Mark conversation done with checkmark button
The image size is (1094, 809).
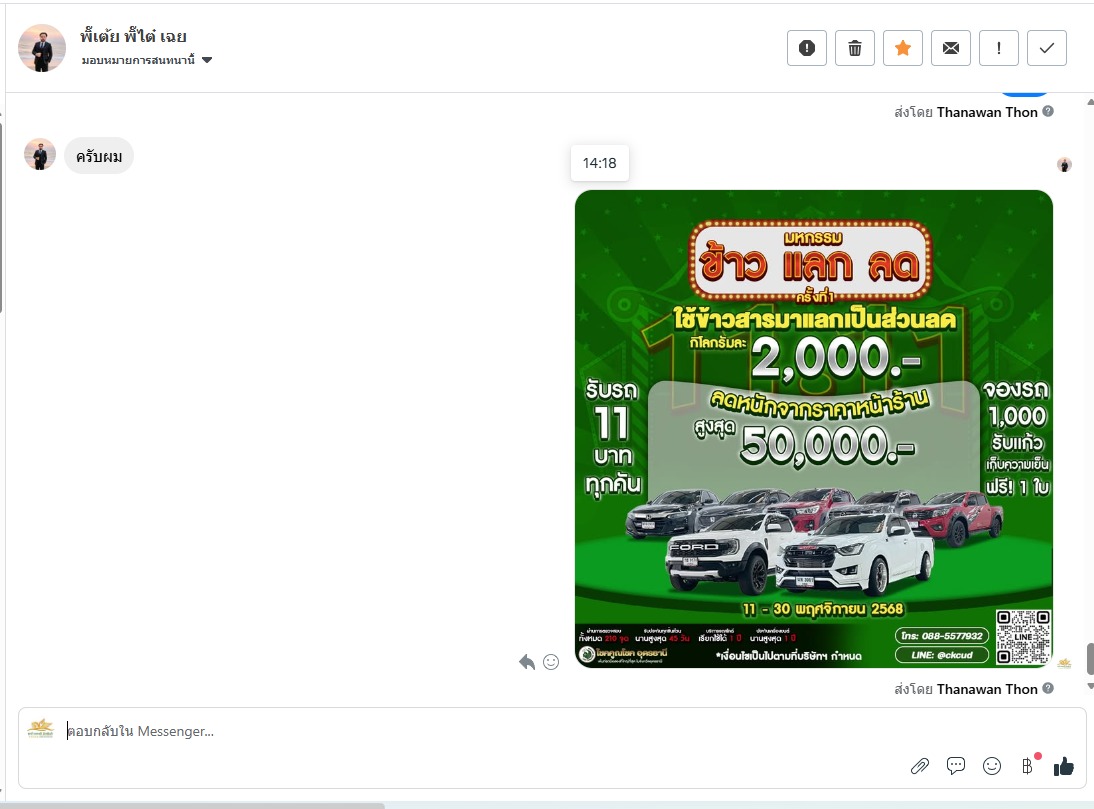tap(1047, 48)
